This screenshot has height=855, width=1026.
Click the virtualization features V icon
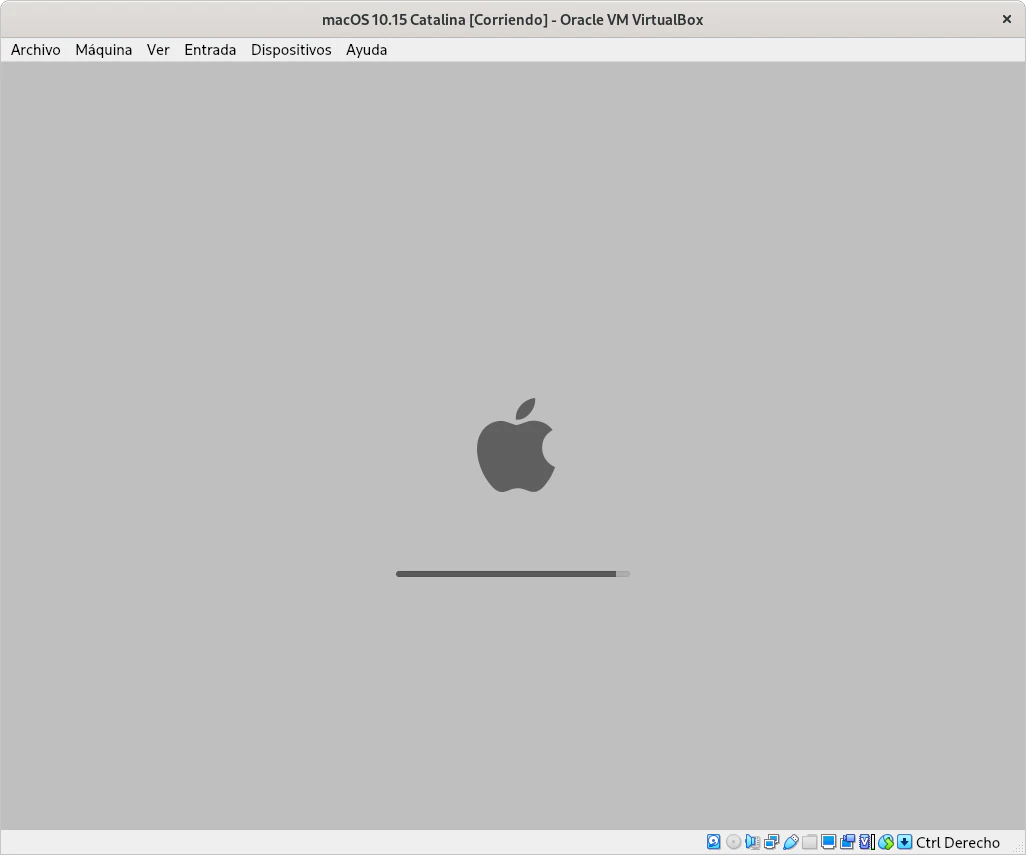coord(866,842)
